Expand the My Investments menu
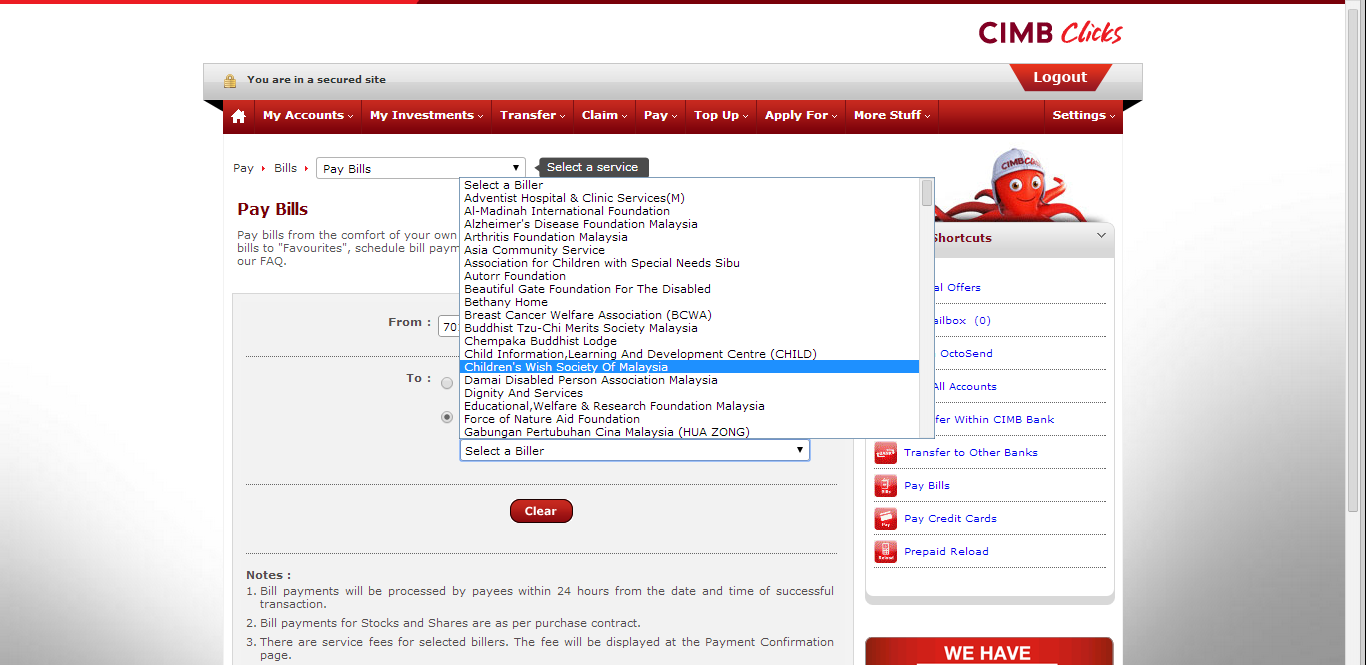 click(x=426, y=116)
